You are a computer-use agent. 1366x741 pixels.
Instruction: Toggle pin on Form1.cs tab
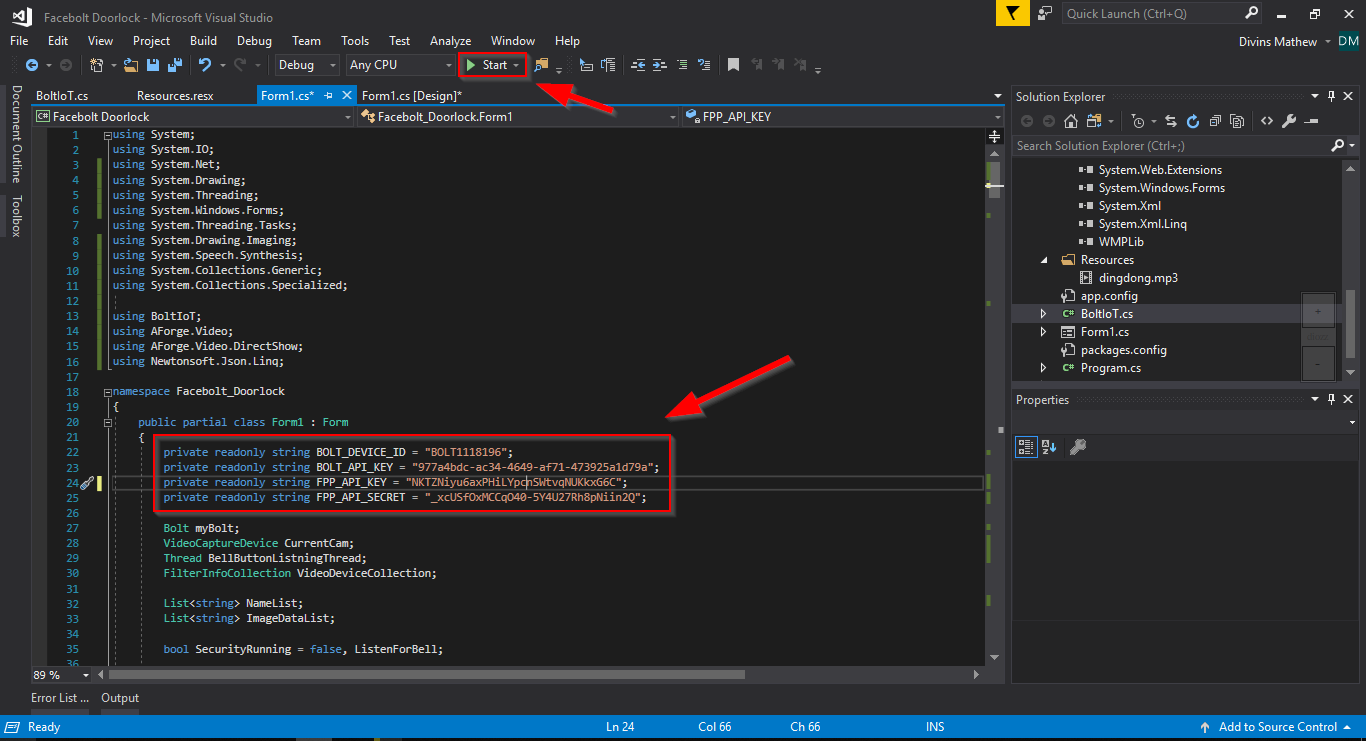[x=329, y=96]
